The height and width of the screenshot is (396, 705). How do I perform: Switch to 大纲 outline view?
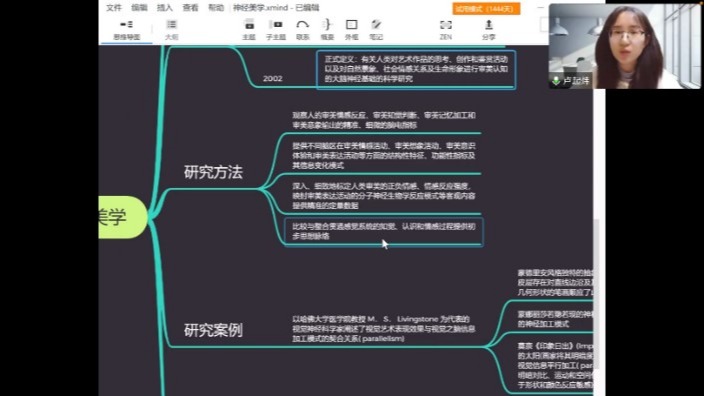(x=171, y=30)
